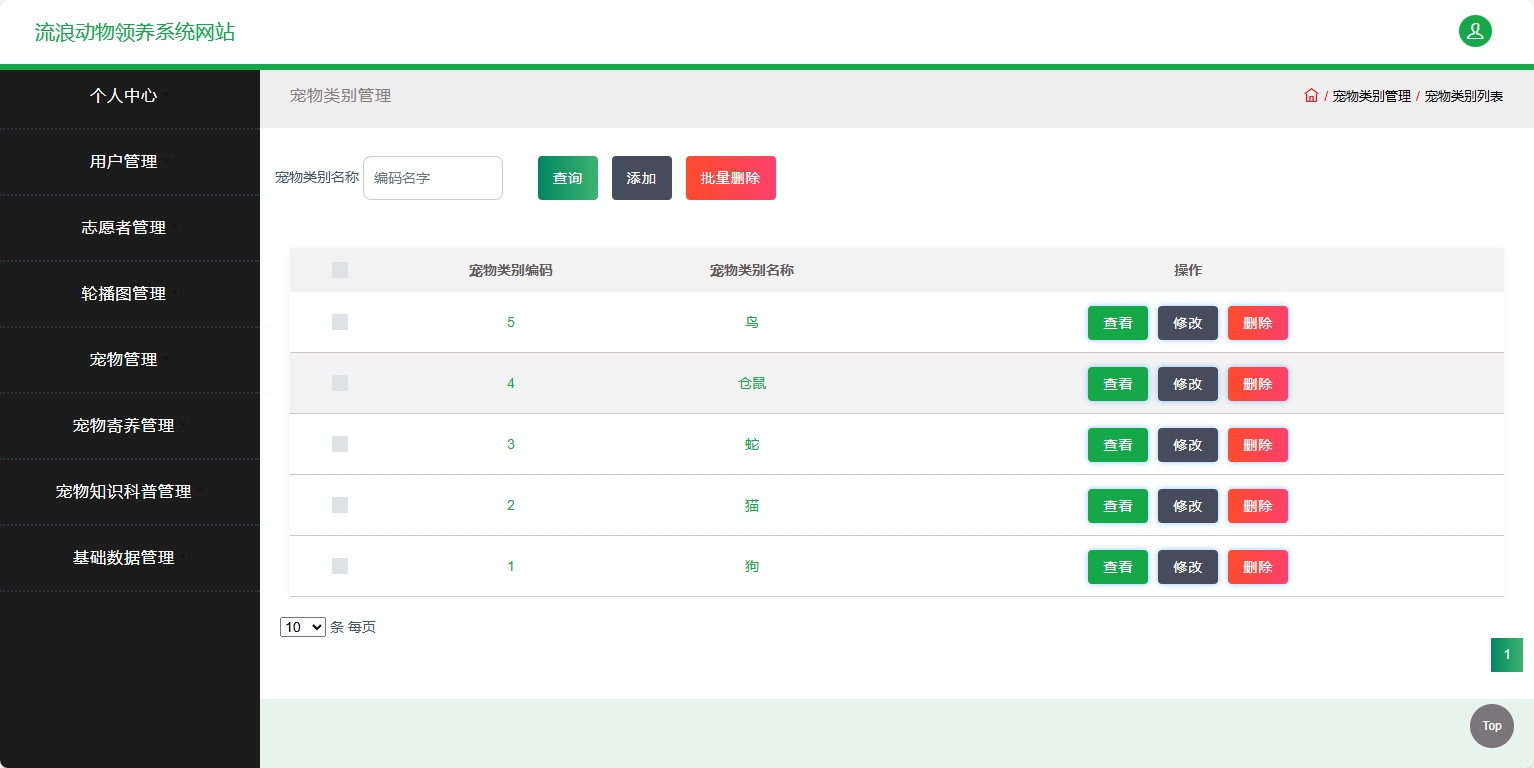The height and width of the screenshot is (768, 1534).
Task: Click the 宠物类别编码 column header
Action: point(511,270)
